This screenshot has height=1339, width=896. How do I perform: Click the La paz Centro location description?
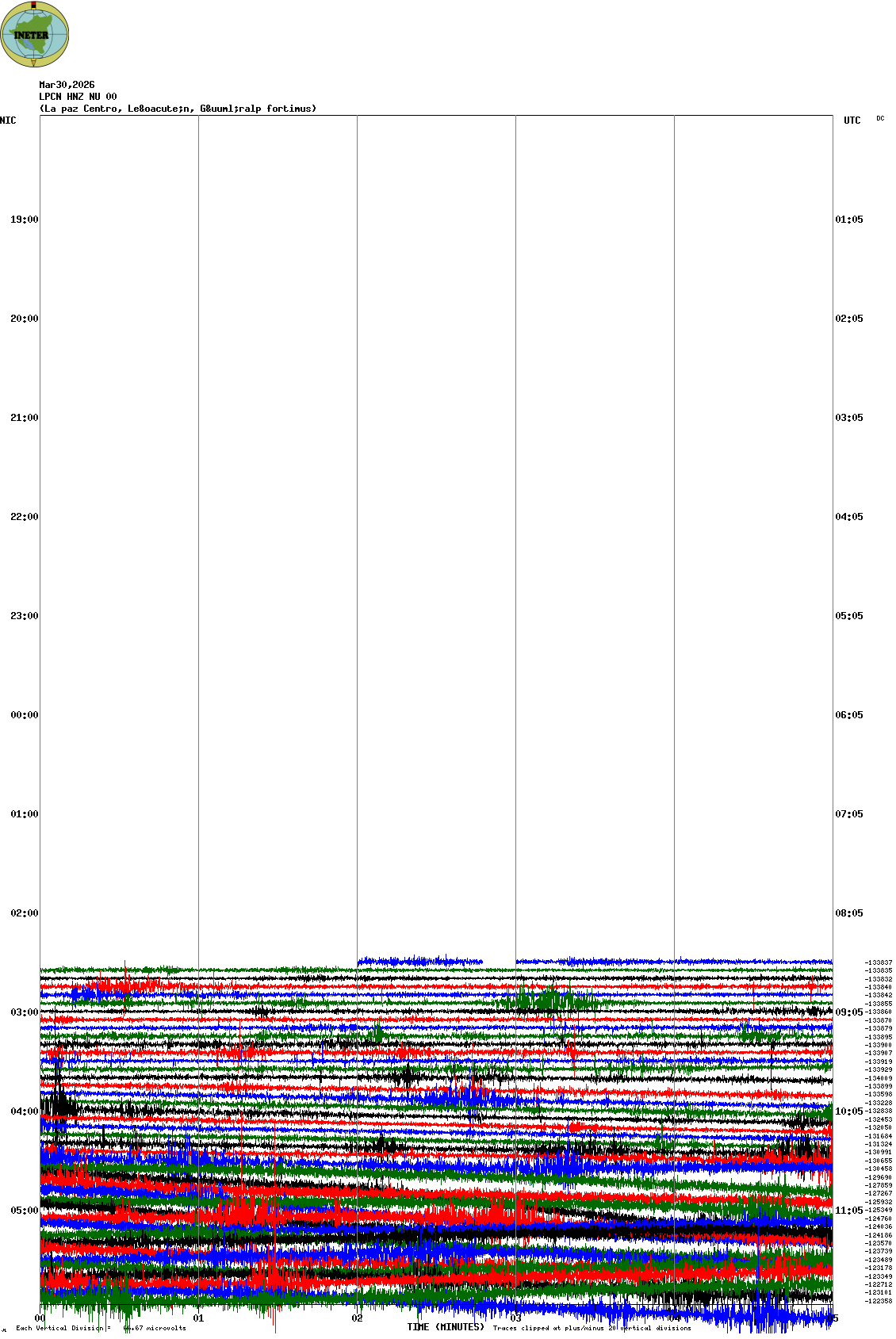178,109
